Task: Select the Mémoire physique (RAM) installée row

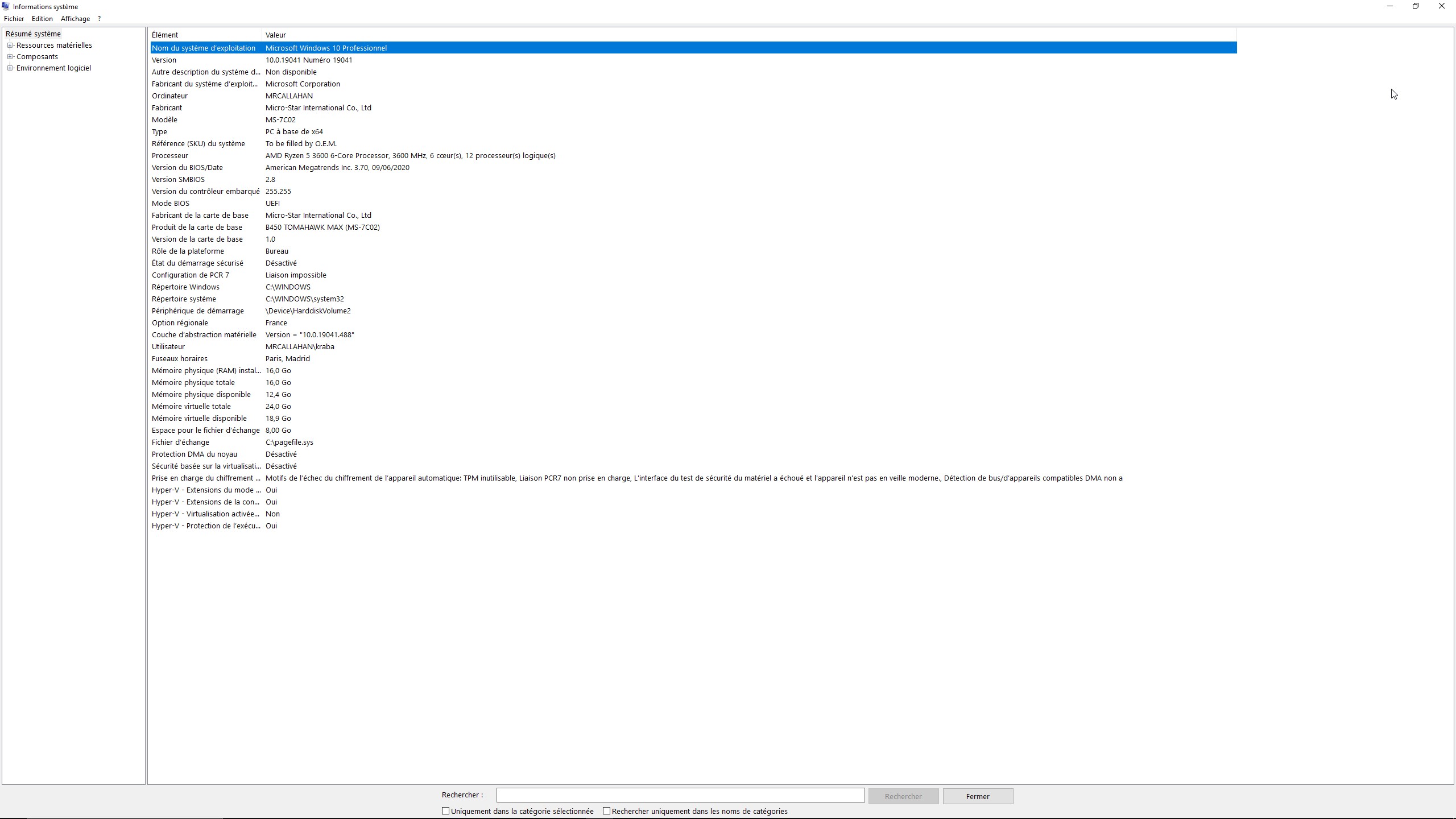Action: coord(693,371)
